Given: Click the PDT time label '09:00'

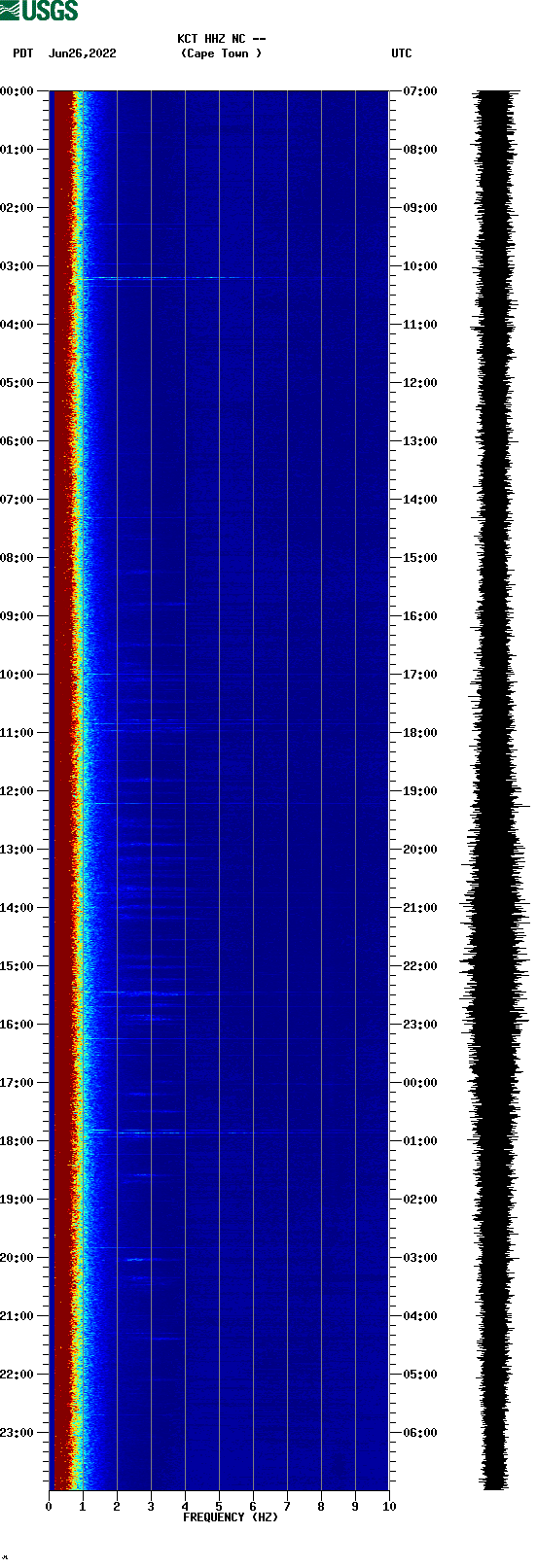Looking at the screenshot, I should point(17,615).
